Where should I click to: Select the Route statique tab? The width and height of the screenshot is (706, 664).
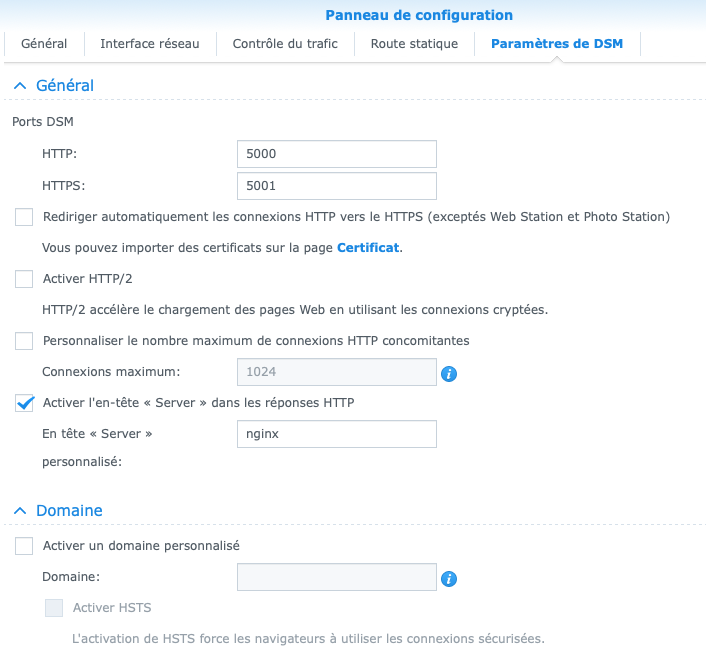pos(414,44)
